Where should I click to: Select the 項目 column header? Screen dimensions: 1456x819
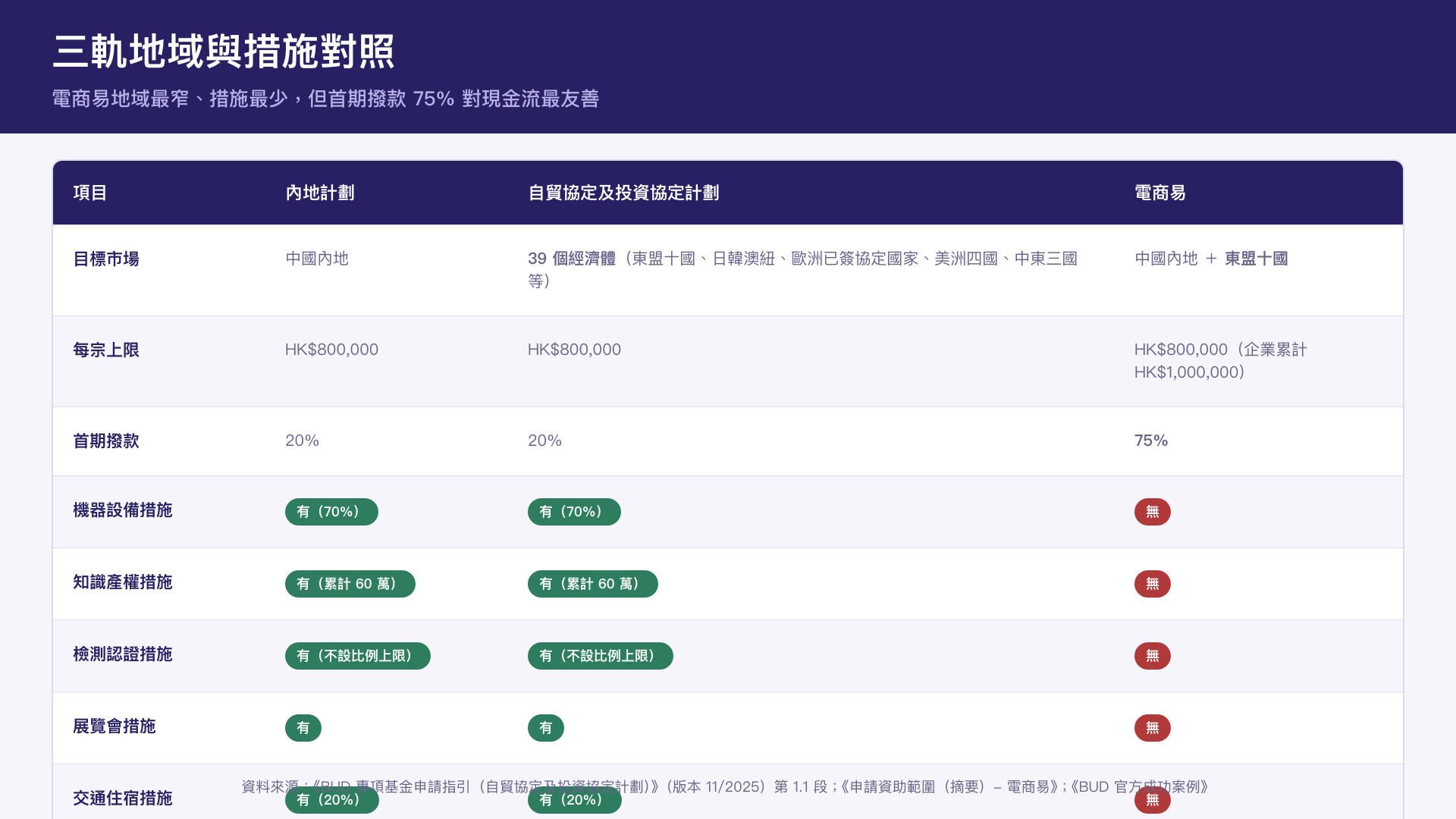[x=90, y=193]
